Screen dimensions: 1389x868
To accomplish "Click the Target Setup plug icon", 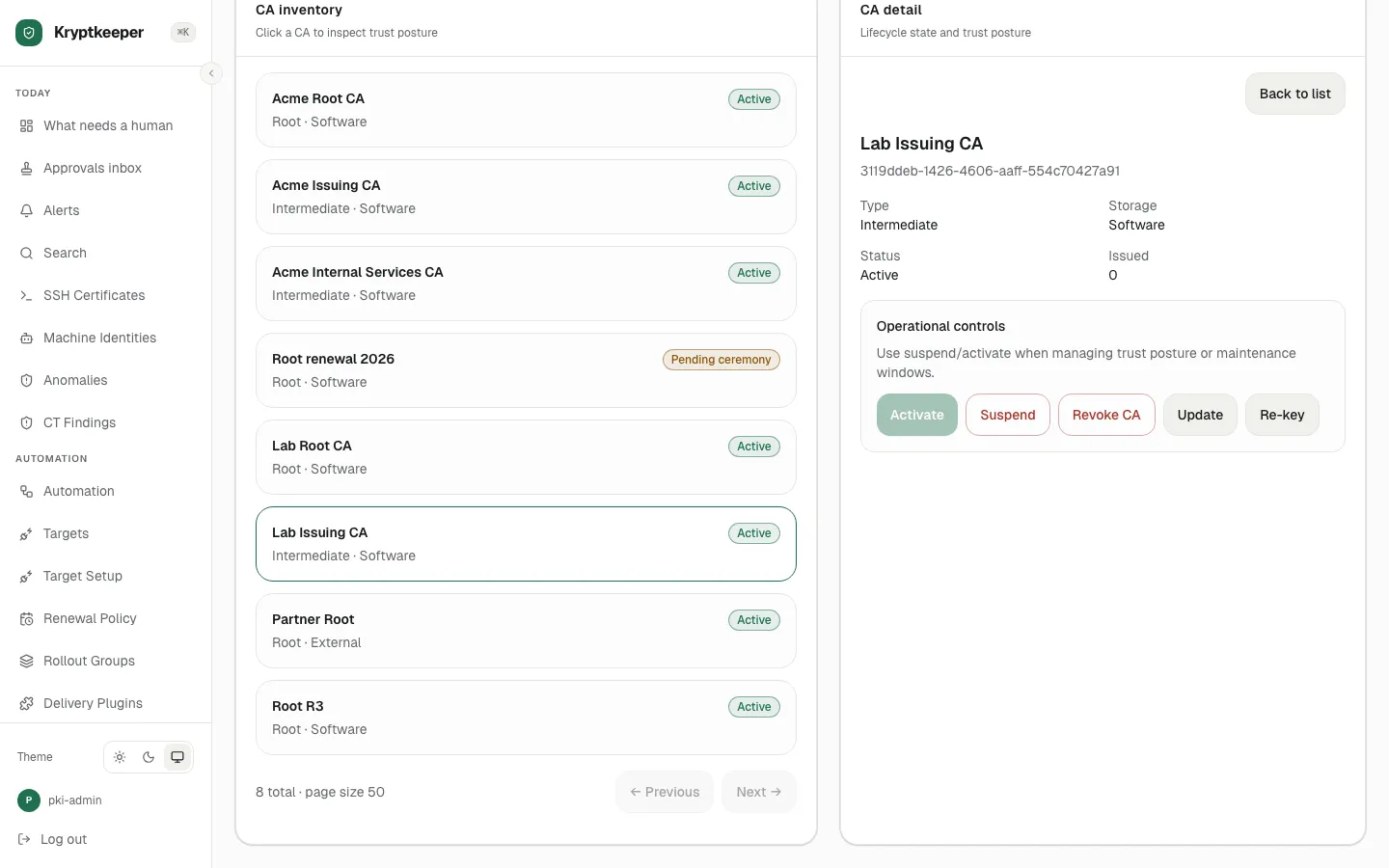I will click(26, 577).
